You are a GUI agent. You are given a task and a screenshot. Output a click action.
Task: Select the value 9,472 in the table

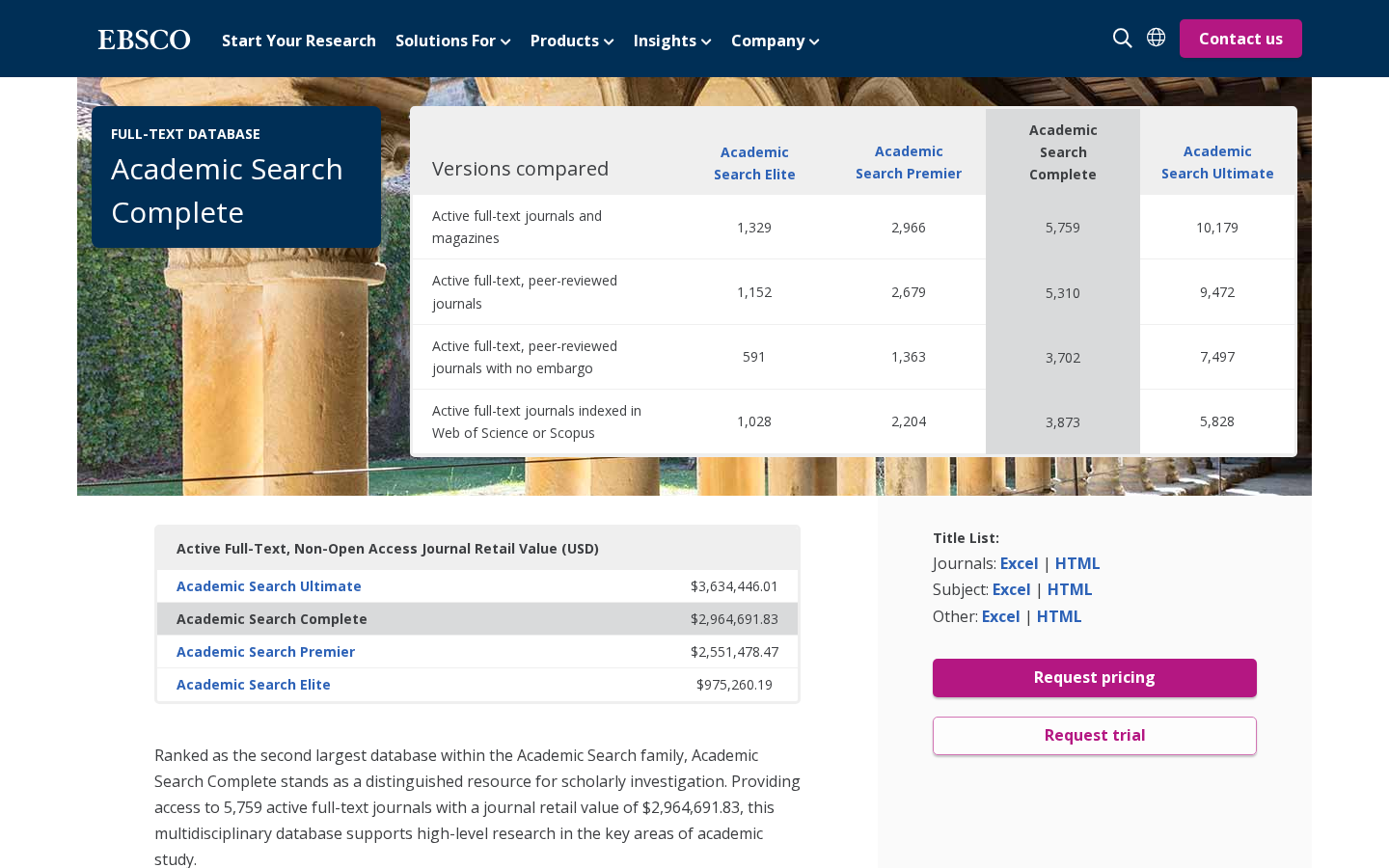pos(1217,292)
